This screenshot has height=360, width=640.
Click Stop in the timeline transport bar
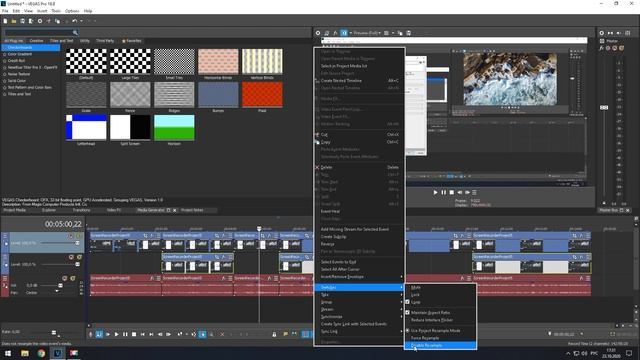click(134, 334)
